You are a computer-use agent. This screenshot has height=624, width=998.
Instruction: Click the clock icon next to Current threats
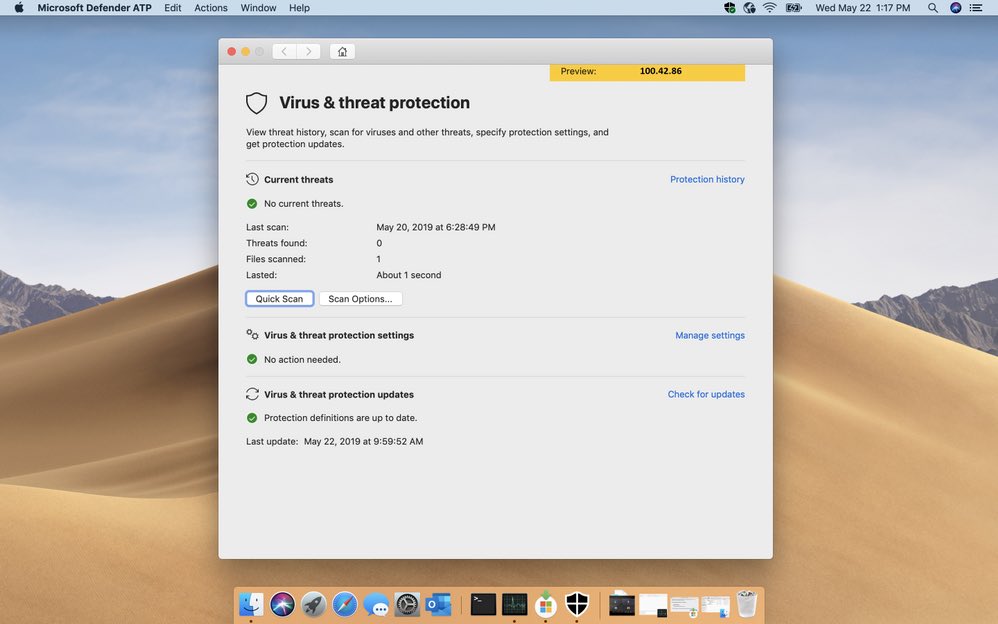[x=252, y=179]
